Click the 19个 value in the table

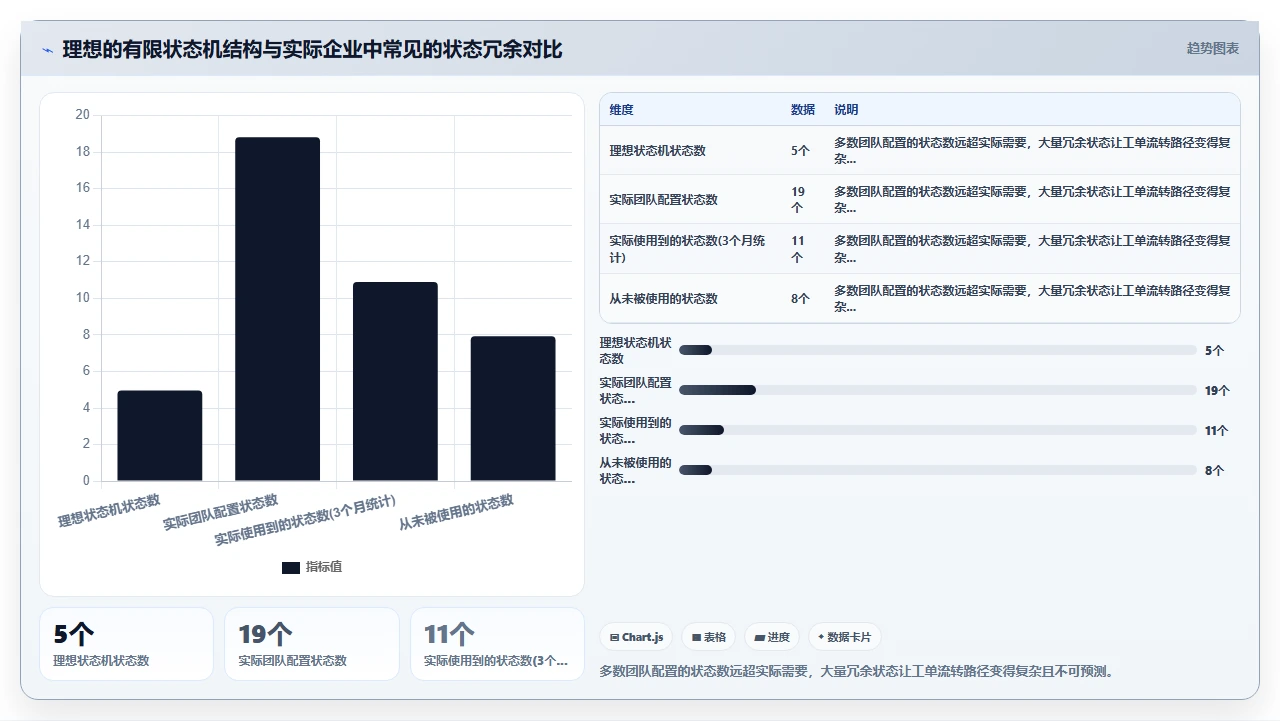click(x=798, y=200)
